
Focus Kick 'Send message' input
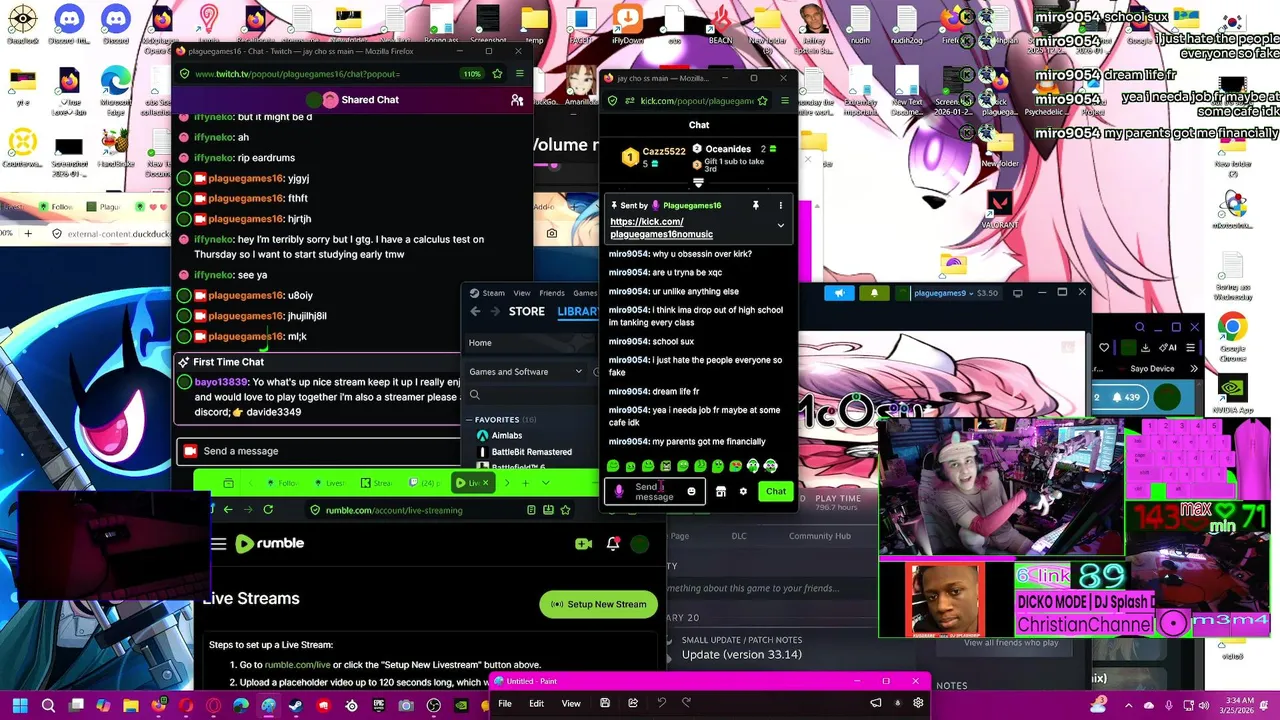pos(655,491)
